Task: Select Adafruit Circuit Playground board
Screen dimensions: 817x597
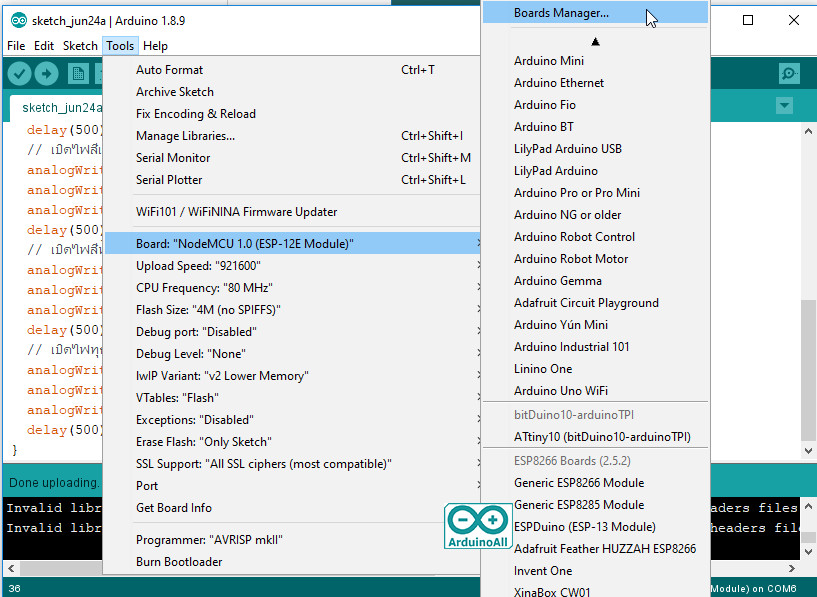Action: point(595,303)
